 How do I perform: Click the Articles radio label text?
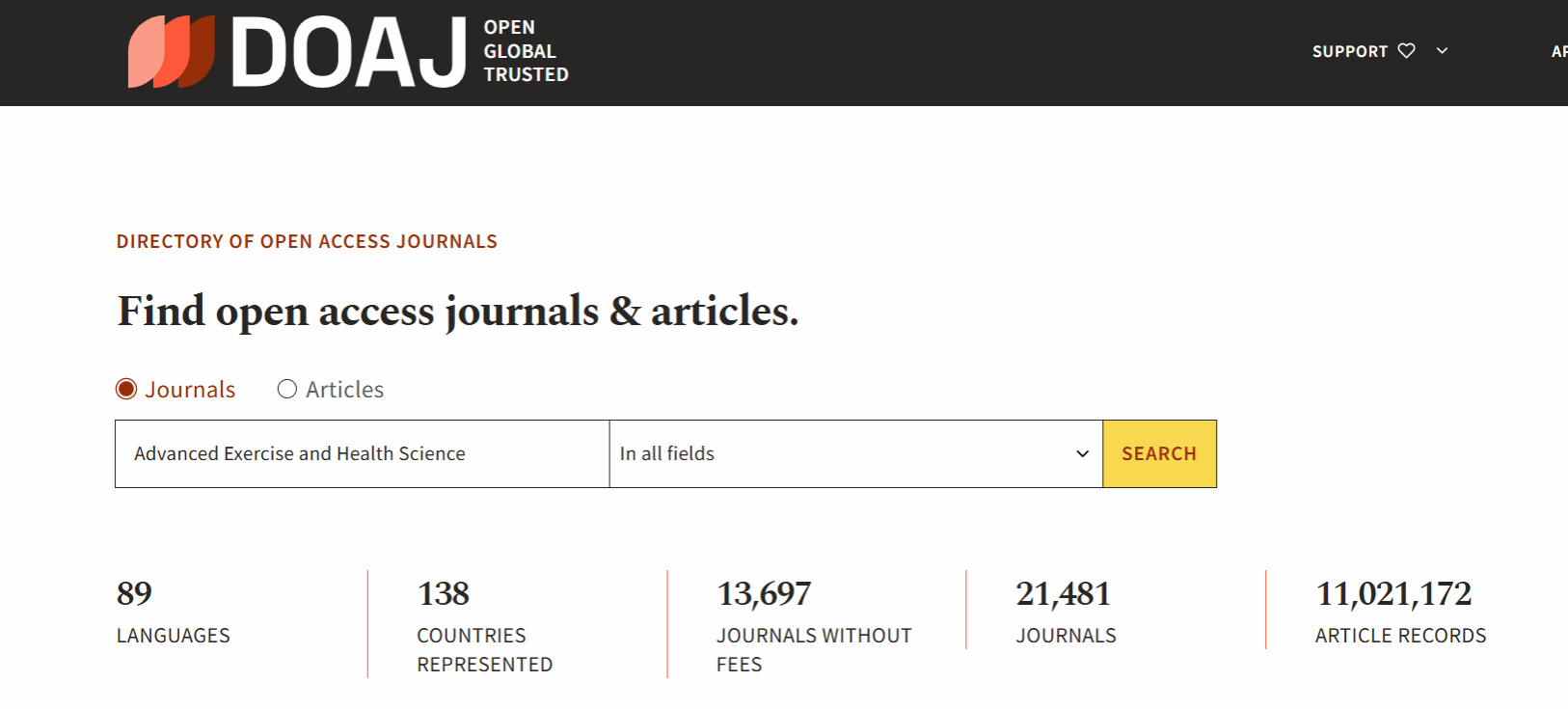[344, 390]
